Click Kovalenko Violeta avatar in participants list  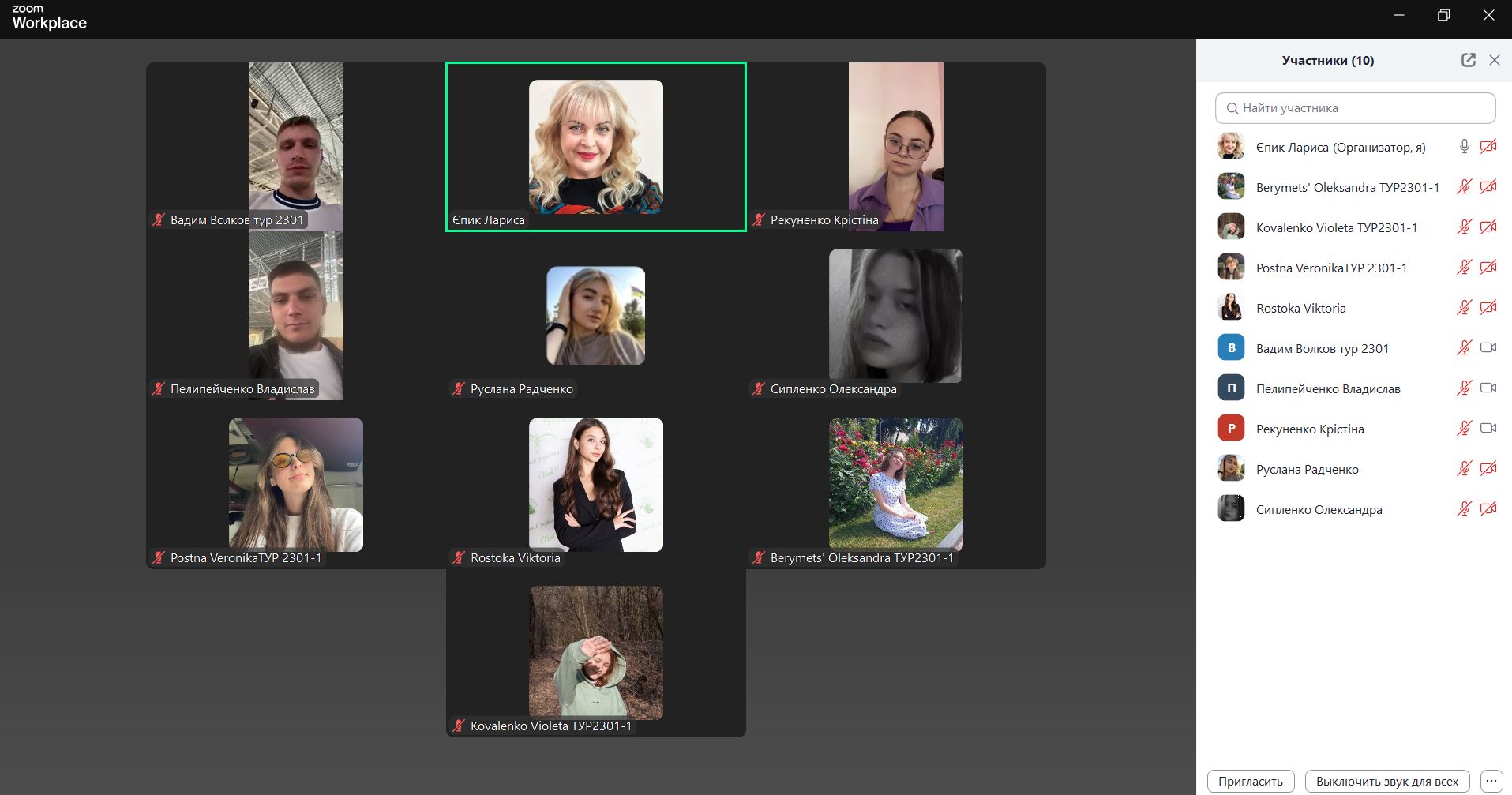point(1231,227)
